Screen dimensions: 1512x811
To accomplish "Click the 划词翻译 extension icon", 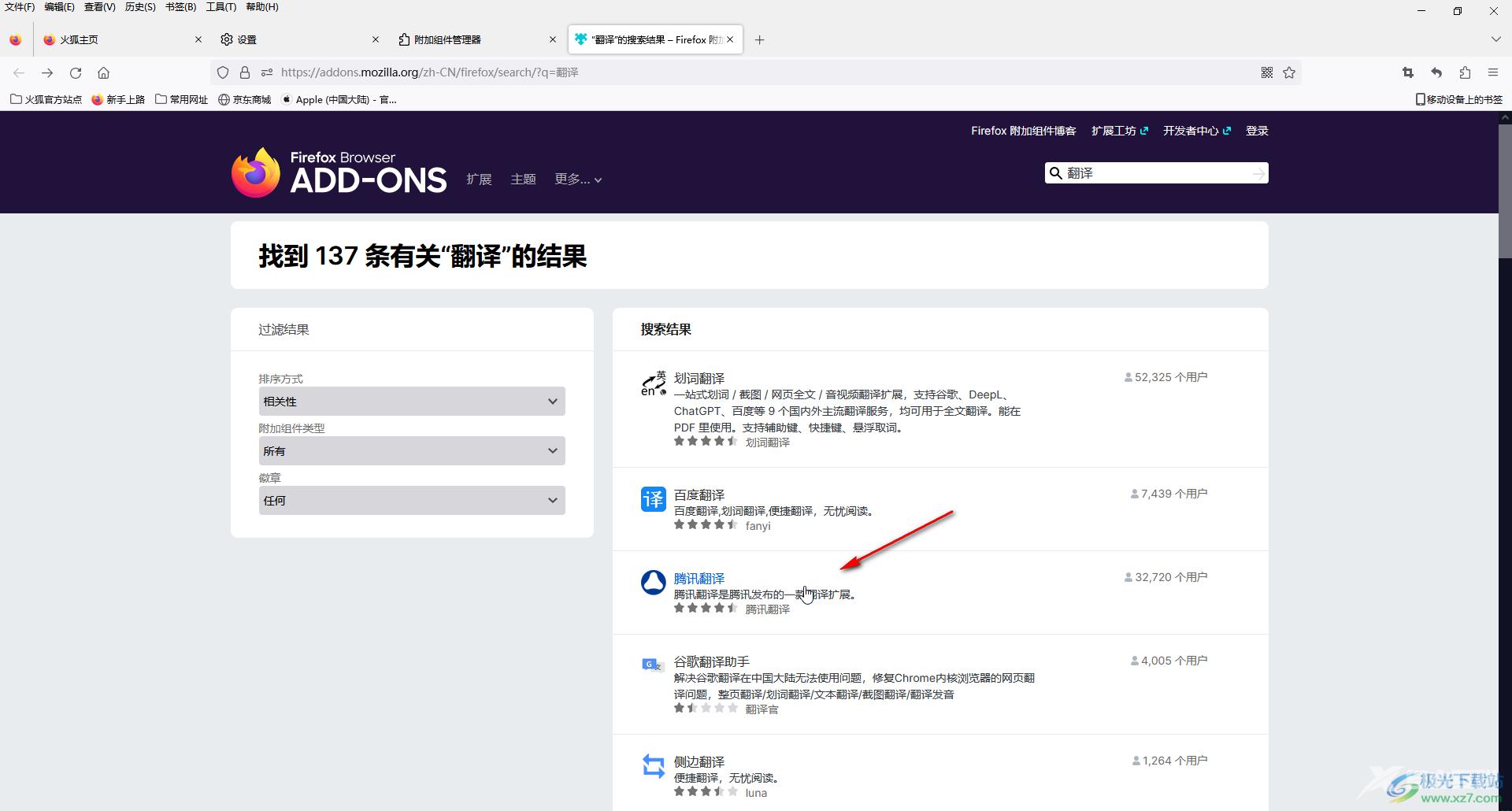I will pos(654,383).
